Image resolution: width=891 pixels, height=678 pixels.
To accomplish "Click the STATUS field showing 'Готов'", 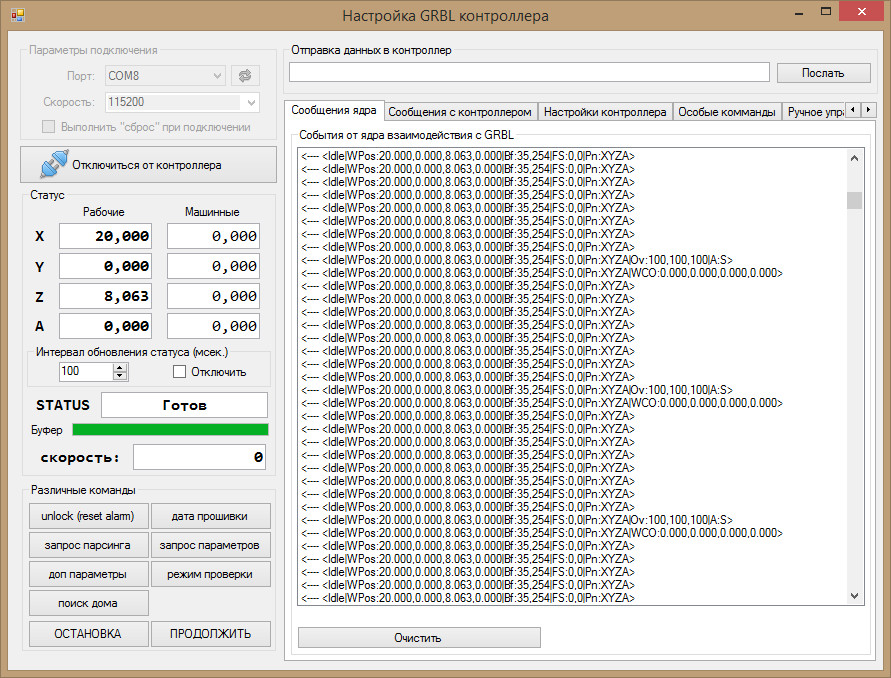I will [184, 405].
